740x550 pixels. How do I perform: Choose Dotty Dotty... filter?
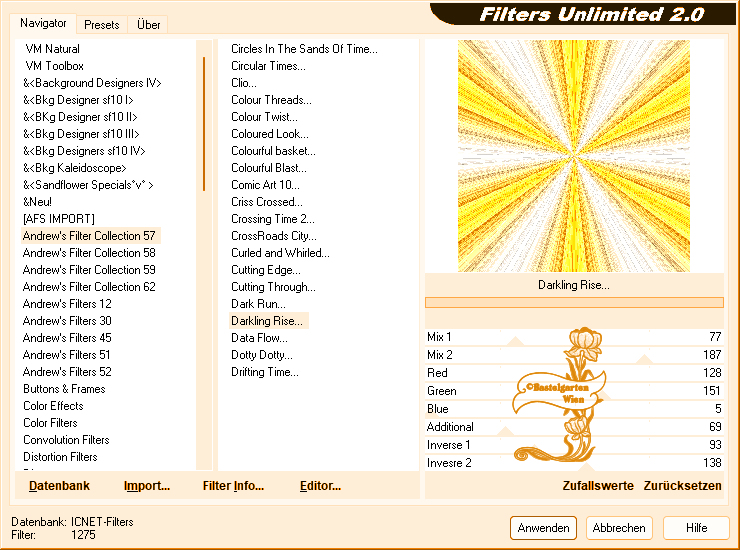coord(262,355)
